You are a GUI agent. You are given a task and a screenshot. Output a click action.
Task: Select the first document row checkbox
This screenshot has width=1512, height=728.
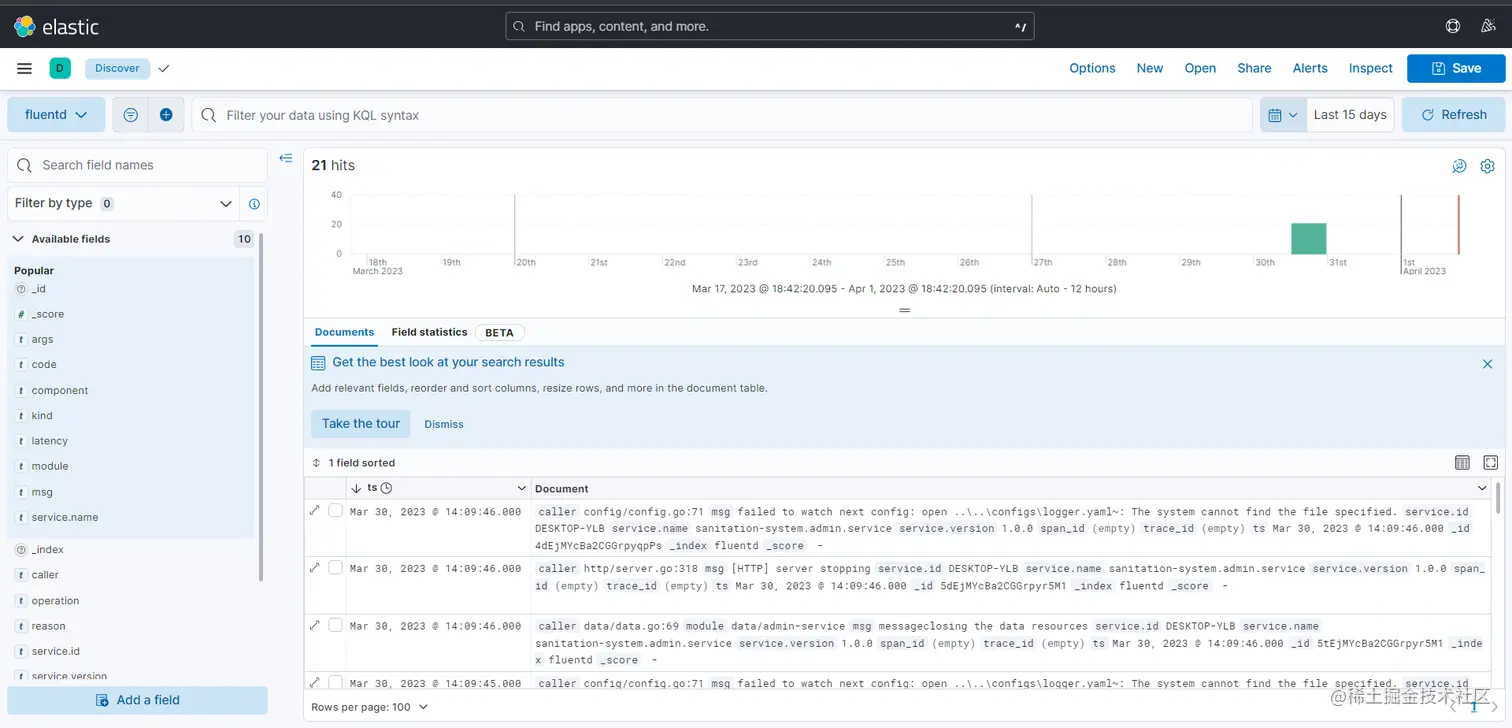(x=336, y=510)
